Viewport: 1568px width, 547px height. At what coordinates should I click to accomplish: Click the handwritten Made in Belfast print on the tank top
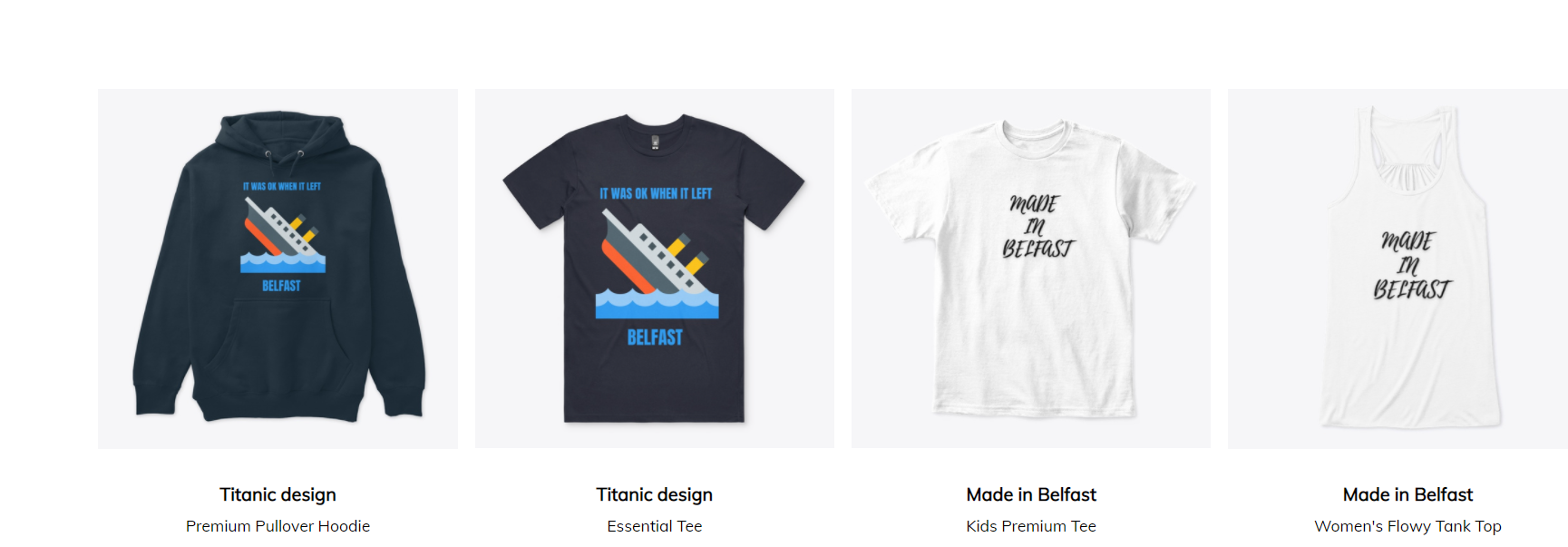(1411, 265)
